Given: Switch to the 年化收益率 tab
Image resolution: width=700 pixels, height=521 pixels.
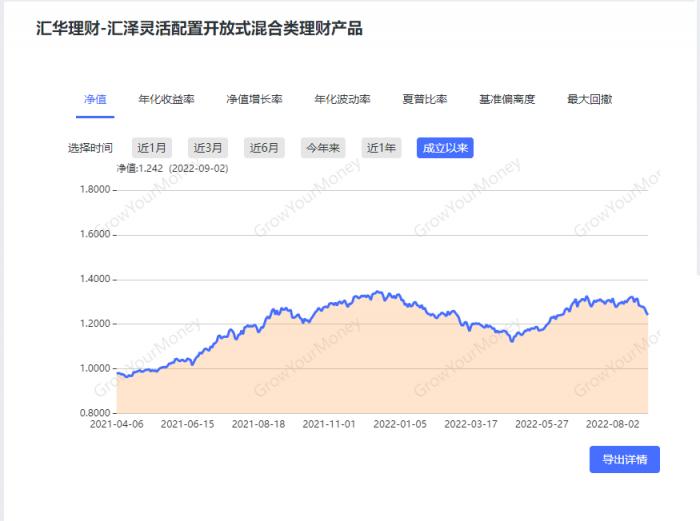Looking at the screenshot, I should click(167, 99).
